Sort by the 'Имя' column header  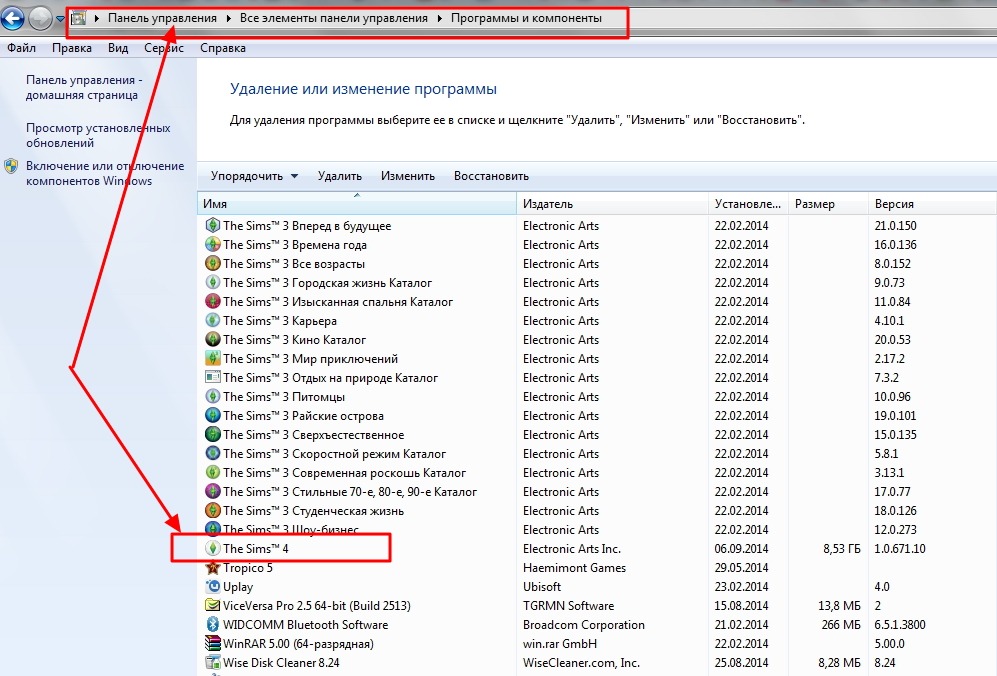pos(357,204)
